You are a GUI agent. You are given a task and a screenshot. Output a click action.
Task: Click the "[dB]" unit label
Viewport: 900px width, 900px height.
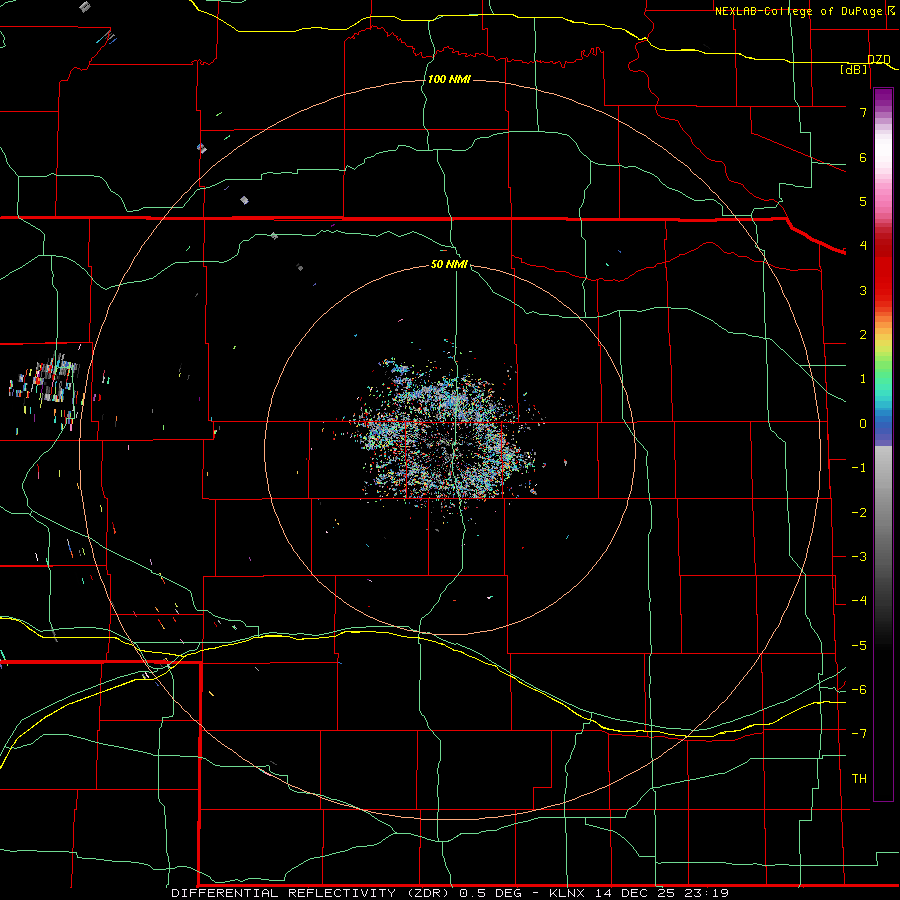(x=854, y=69)
